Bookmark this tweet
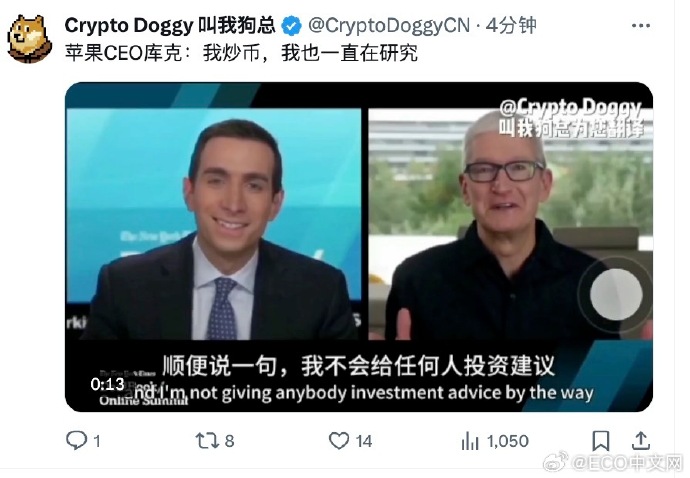 (x=601, y=441)
